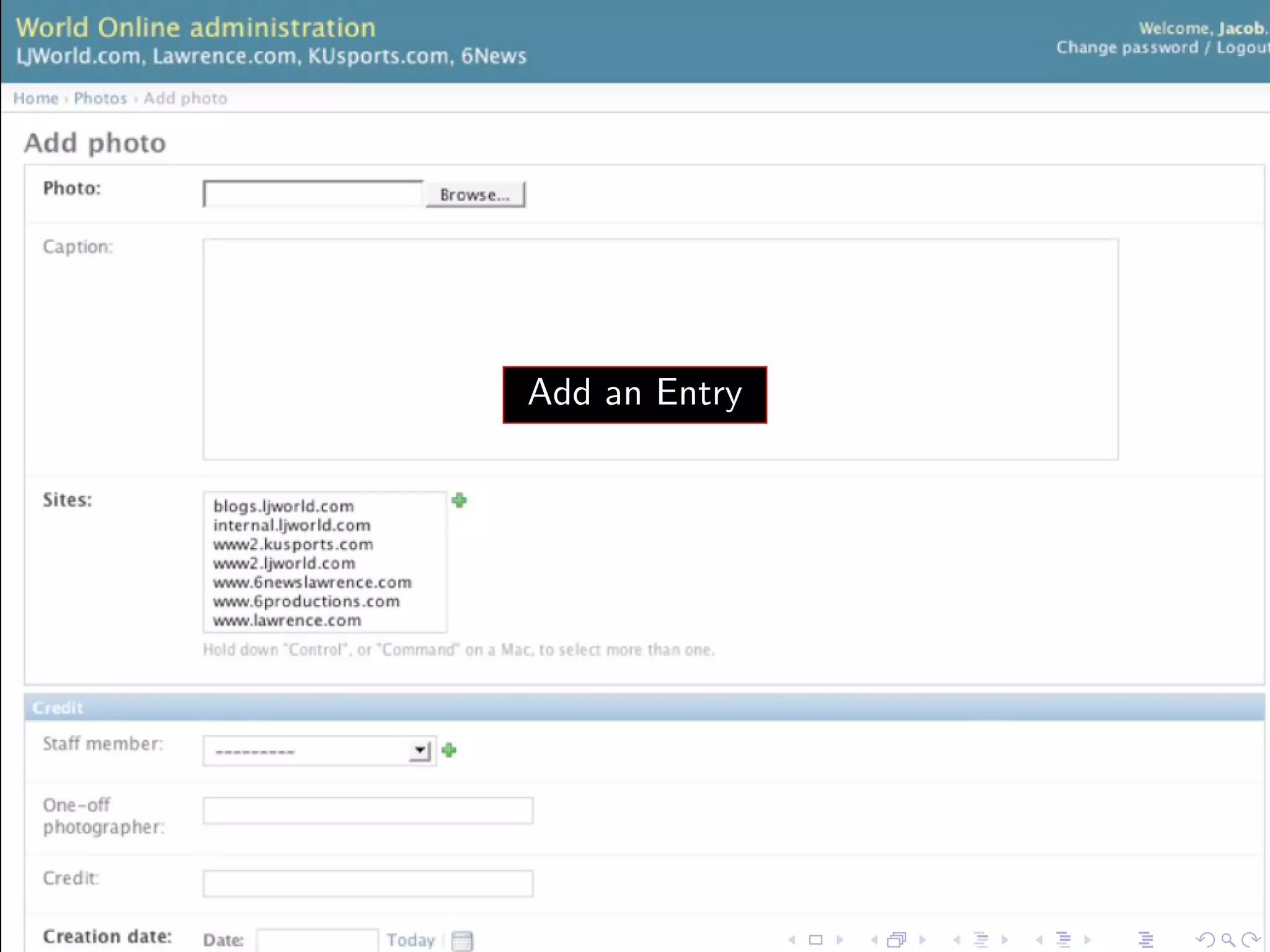This screenshot has height=952, width=1270.
Task: Go to Home breadcrumb link
Action: coord(35,99)
